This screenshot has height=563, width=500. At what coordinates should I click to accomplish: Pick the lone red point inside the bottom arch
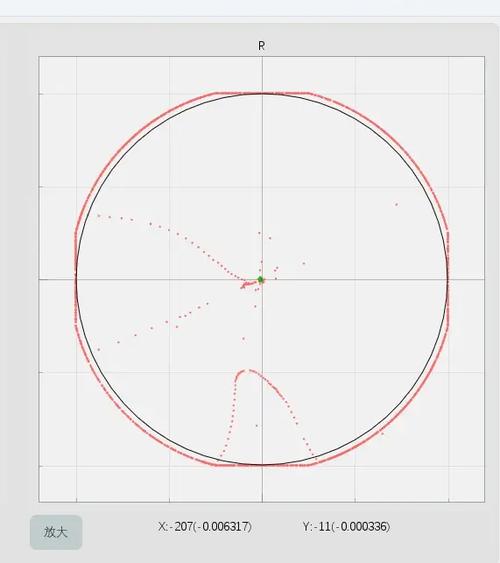click(257, 426)
